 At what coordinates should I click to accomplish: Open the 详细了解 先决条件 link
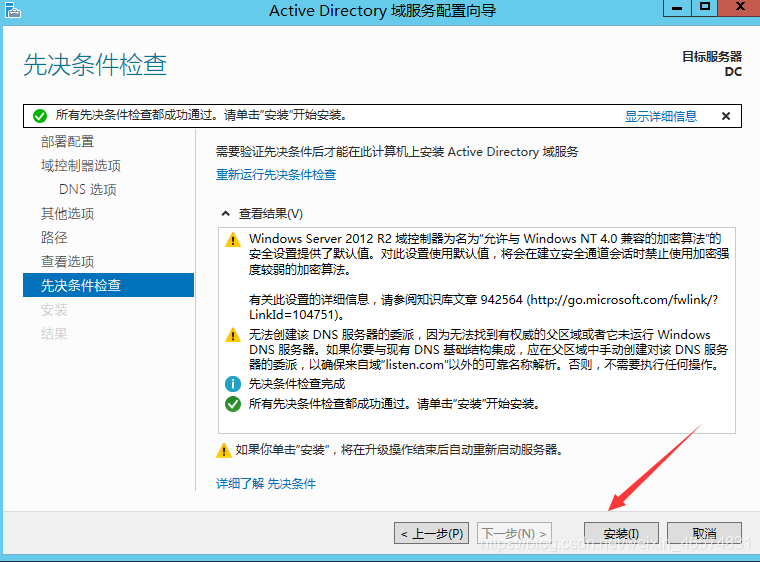266,483
